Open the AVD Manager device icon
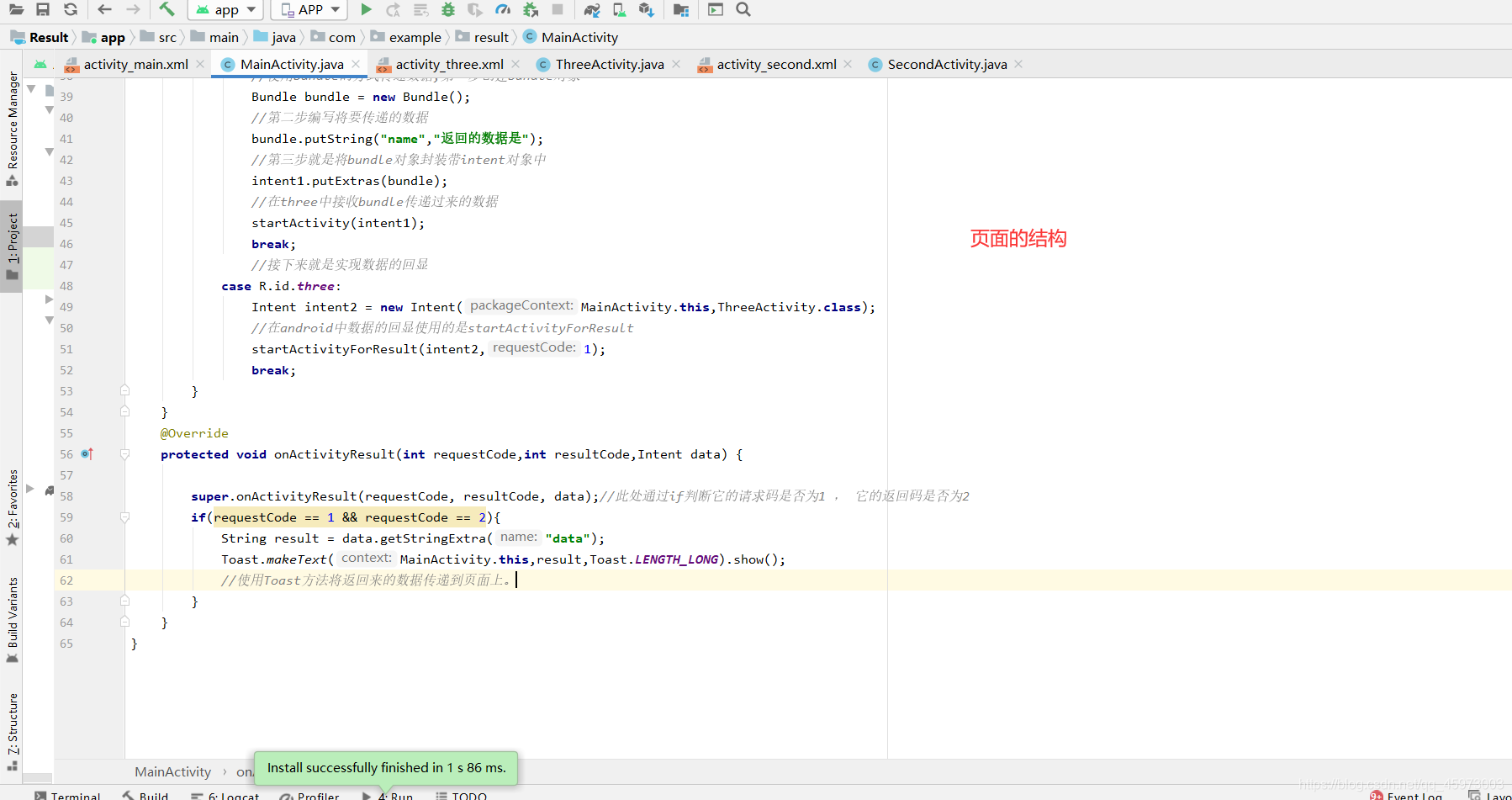The image size is (1512, 800). pyautogui.click(x=620, y=9)
